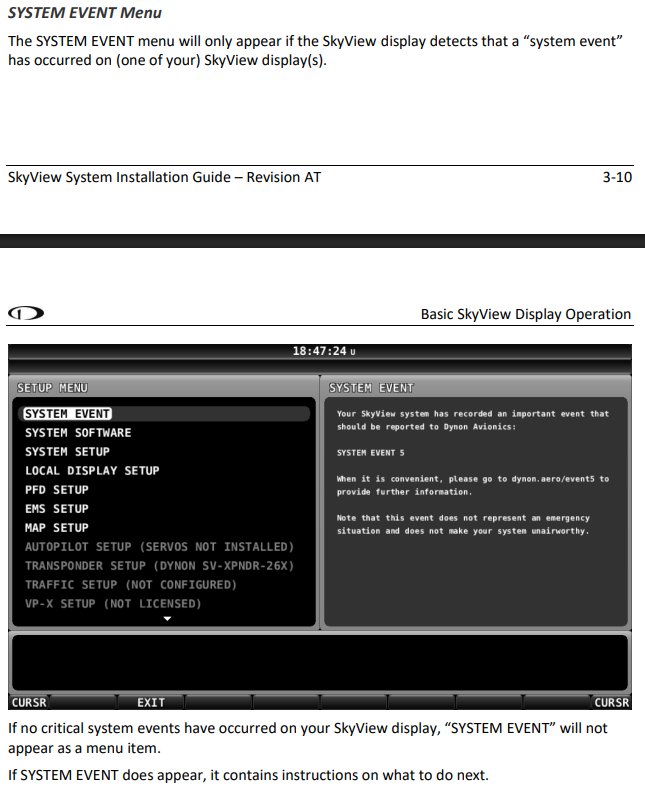Select the greyed AUTOPILOT SETUP entry

pos(159,547)
